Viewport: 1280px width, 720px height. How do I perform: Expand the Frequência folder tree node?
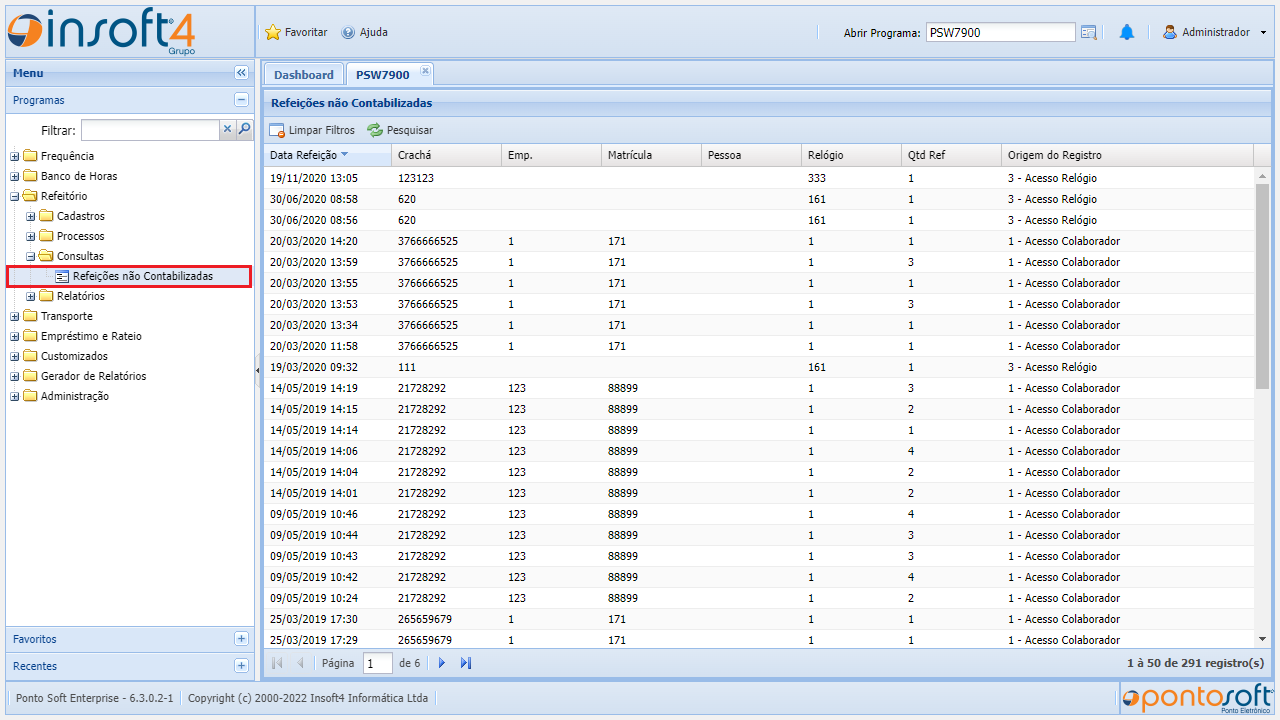coord(15,156)
